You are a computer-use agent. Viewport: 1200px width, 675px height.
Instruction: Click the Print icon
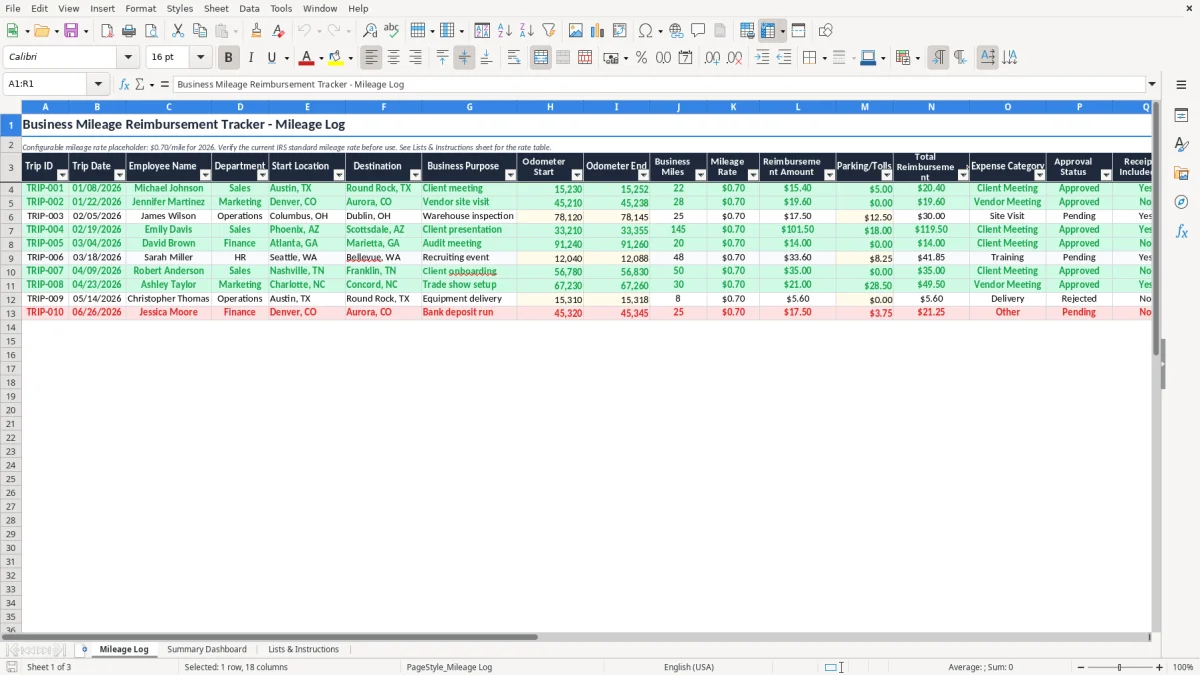tap(129, 31)
